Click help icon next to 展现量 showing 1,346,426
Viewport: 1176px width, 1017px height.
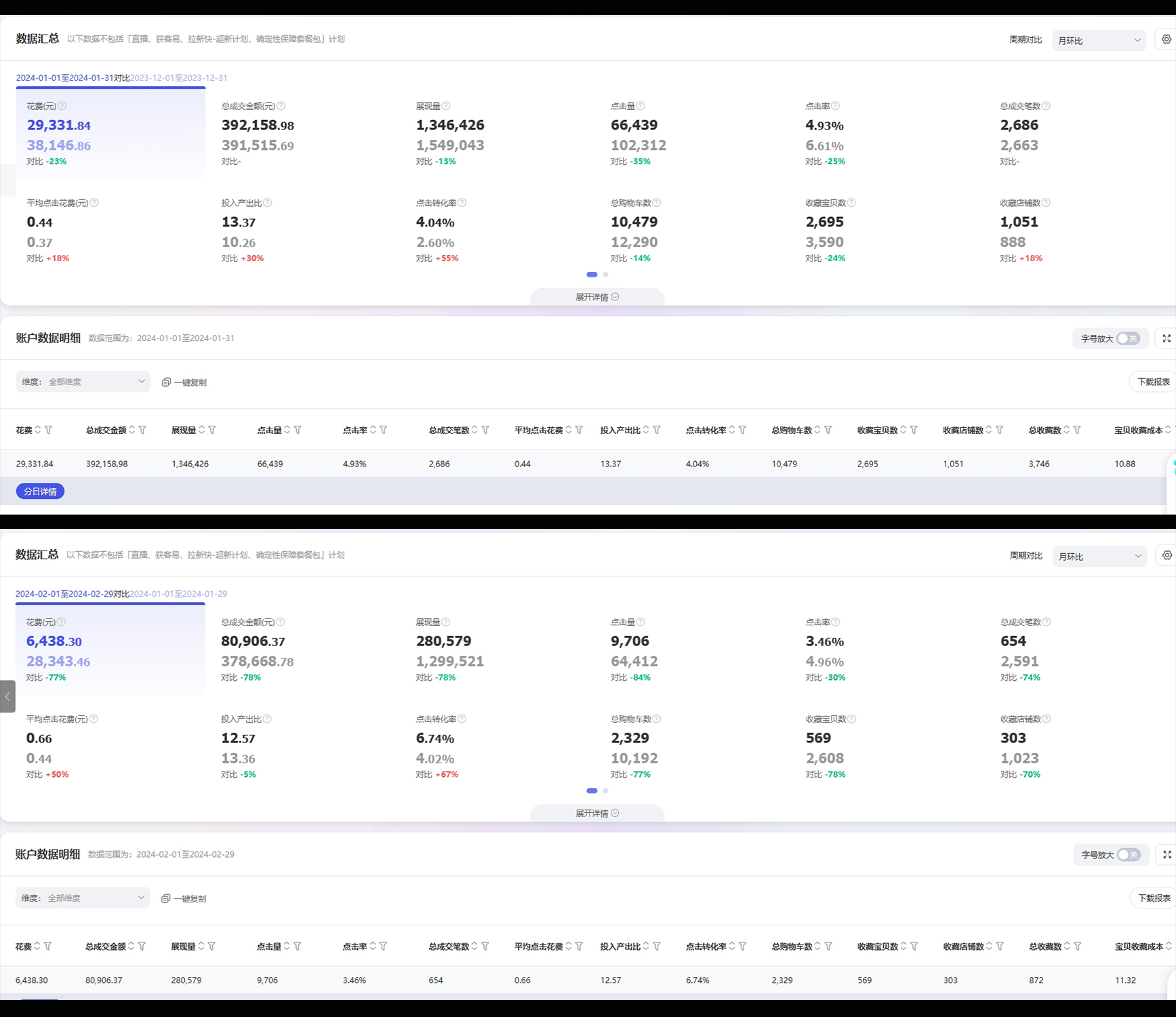(x=446, y=106)
